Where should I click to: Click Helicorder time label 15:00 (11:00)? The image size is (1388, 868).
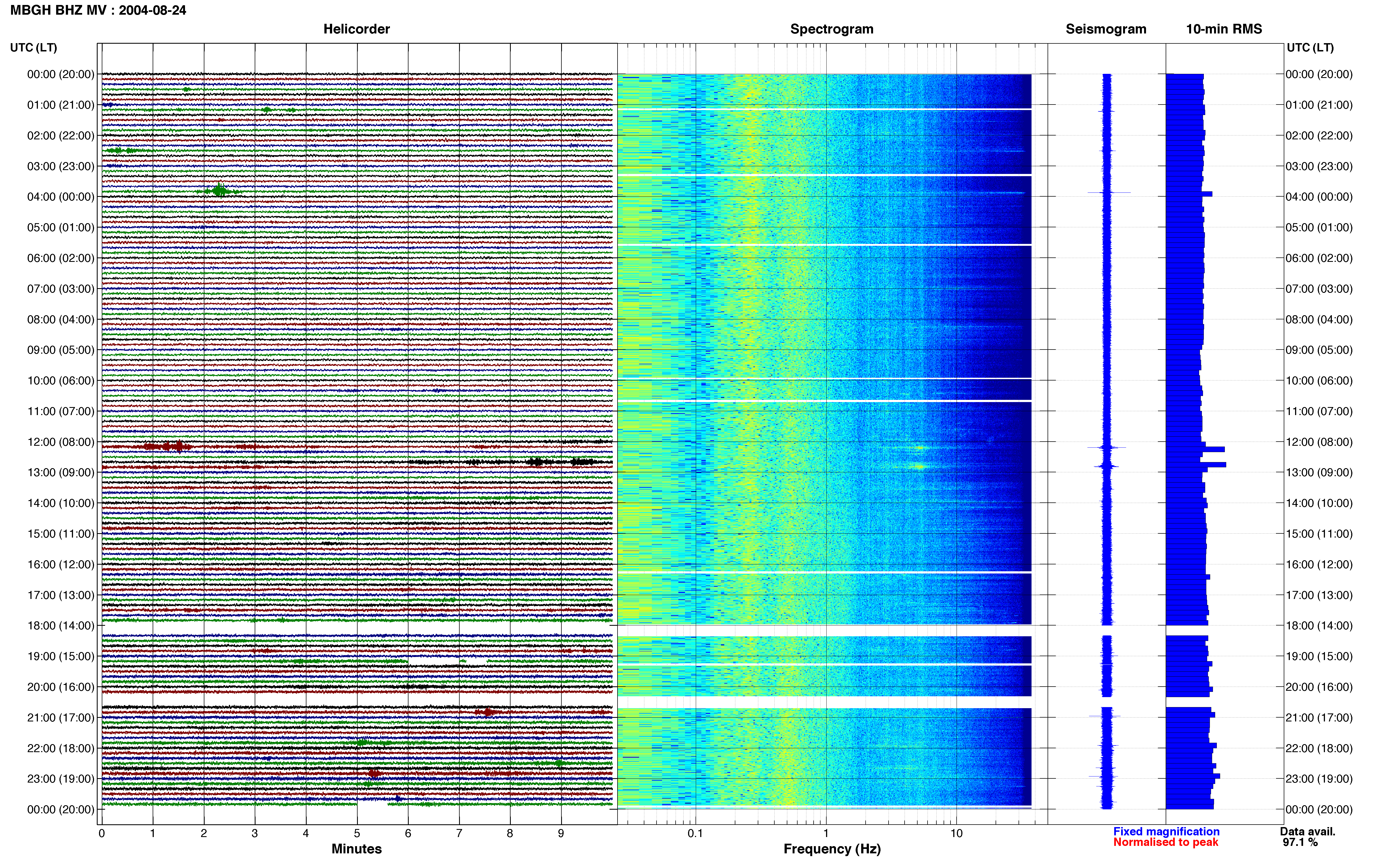61,534
